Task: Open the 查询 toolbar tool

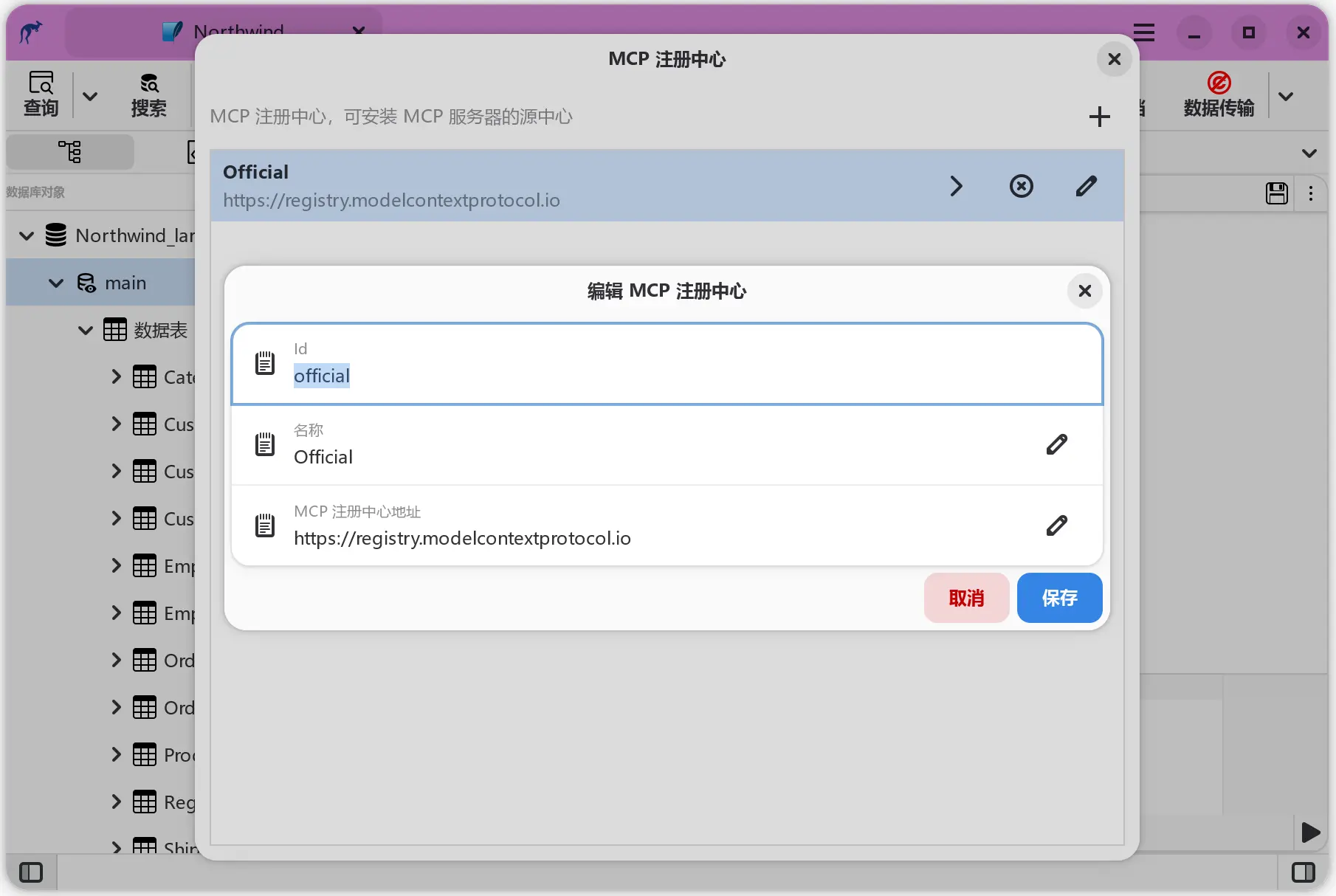Action: [x=41, y=94]
